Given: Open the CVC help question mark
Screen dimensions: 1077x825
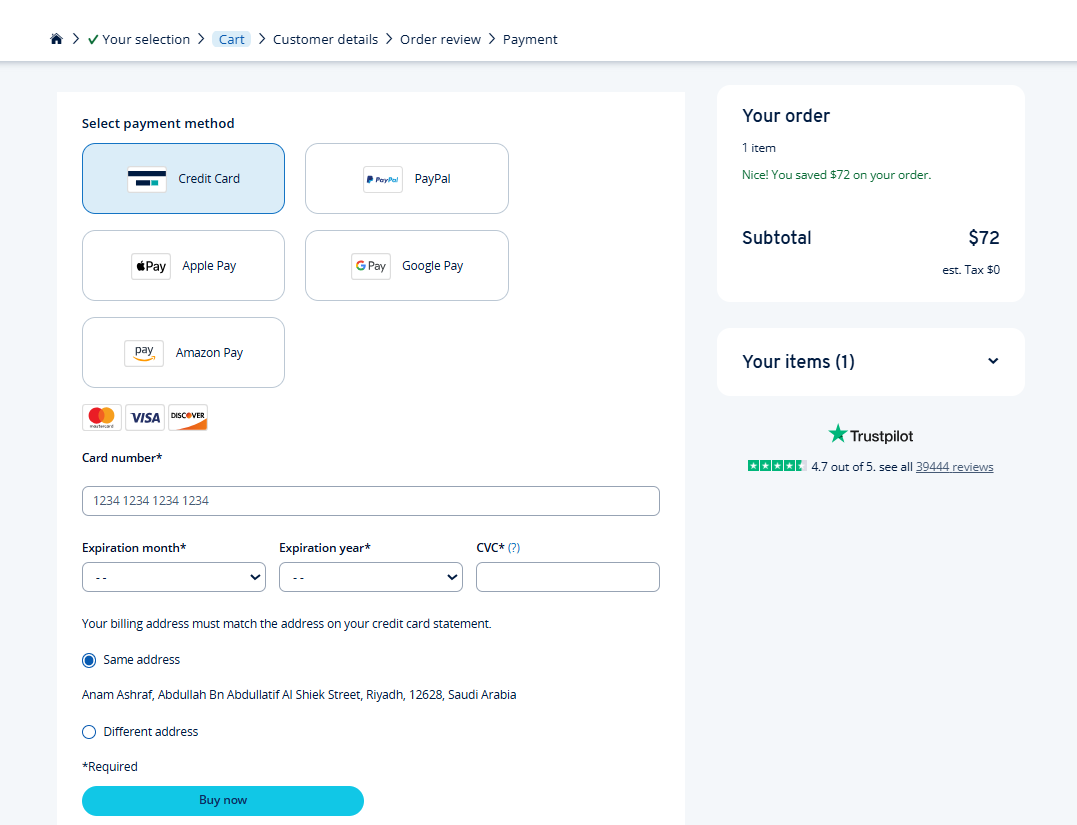Looking at the screenshot, I should 514,547.
